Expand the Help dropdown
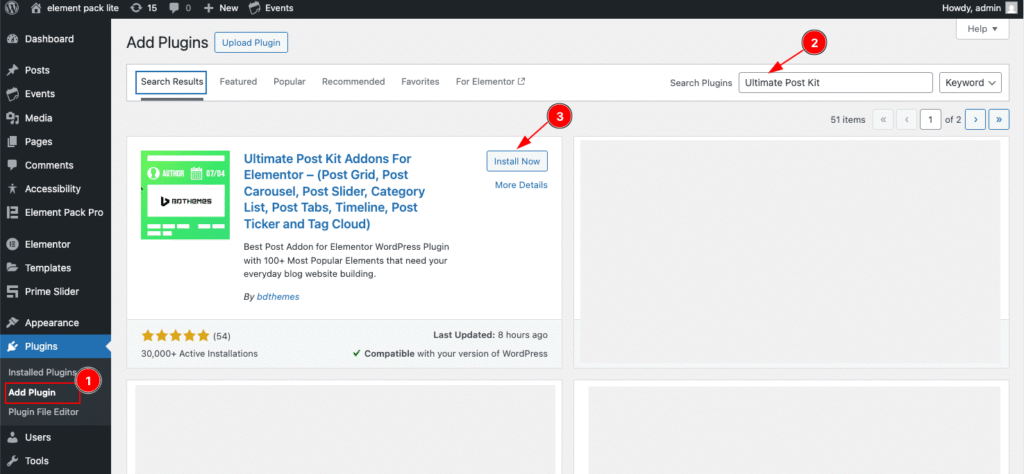Image resolution: width=1024 pixels, height=474 pixels. [x=983, y=30]
